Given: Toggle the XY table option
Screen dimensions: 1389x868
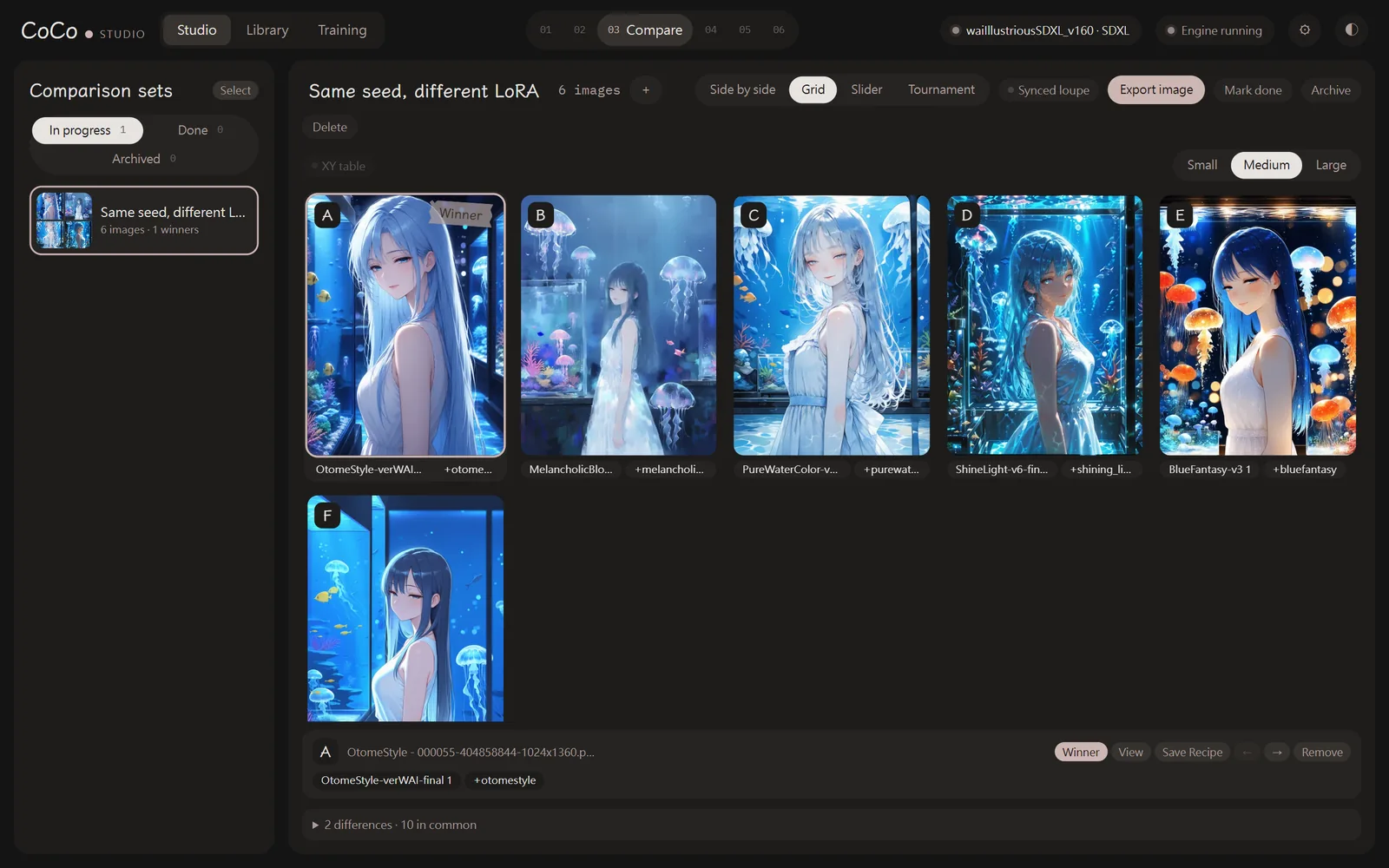Looking at the screenshot, I should (x=339, y=166).
